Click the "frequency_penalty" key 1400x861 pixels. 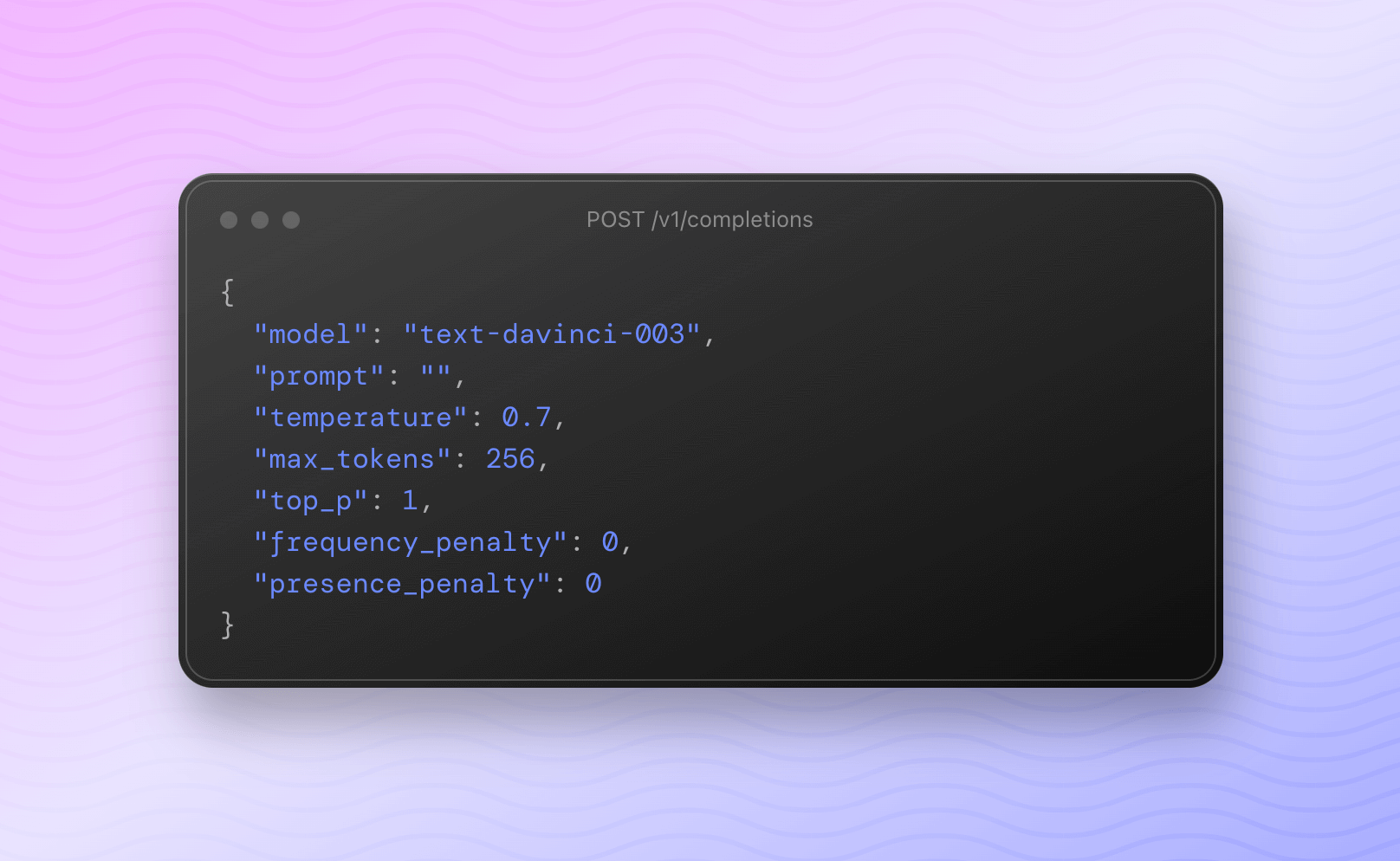411,543
